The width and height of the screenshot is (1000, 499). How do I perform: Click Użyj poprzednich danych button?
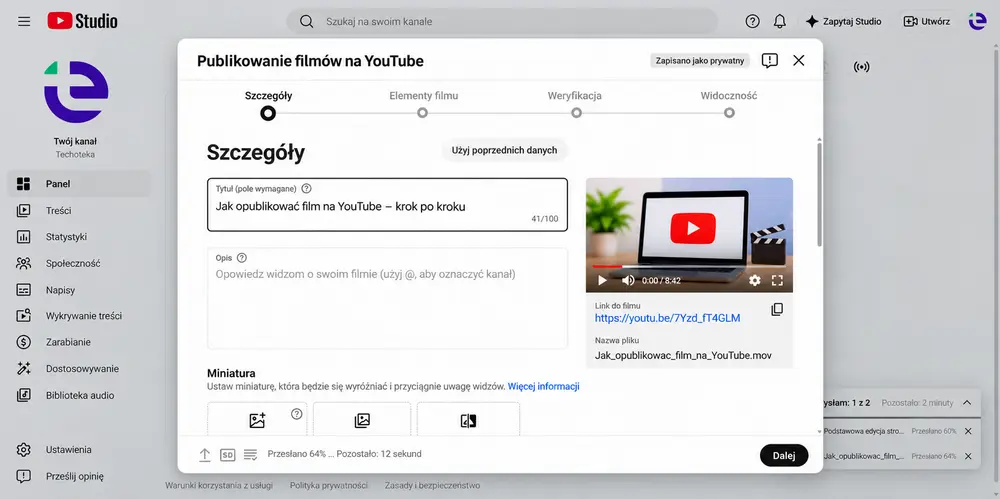point(504,151)
